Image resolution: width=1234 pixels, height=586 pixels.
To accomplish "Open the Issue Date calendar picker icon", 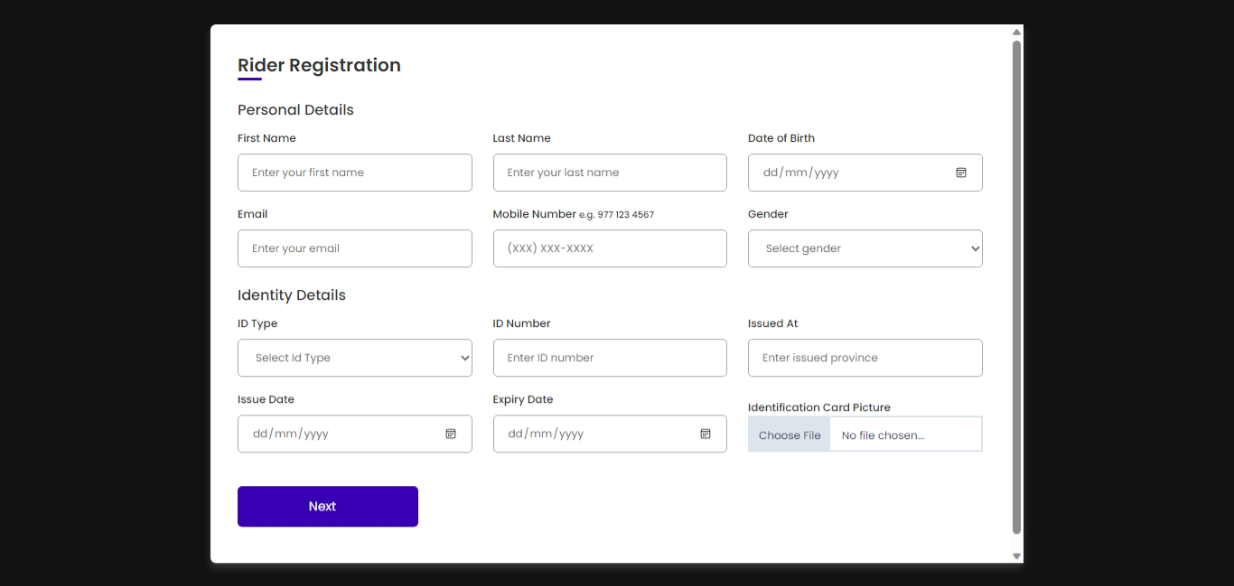I will pos(450,434).
